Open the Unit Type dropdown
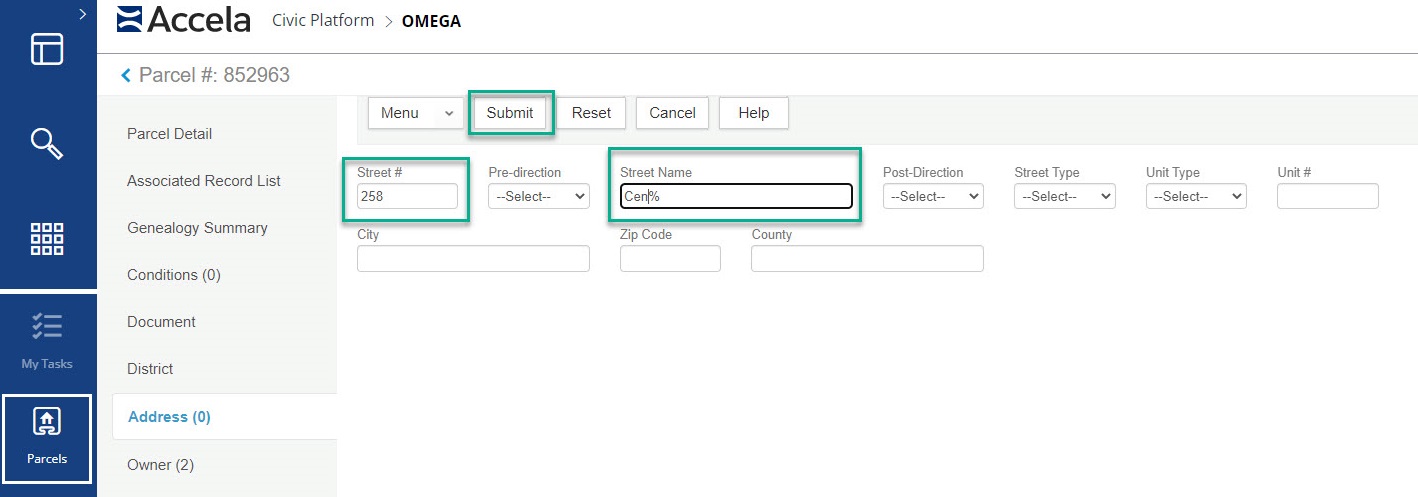 click(1195, 197)
